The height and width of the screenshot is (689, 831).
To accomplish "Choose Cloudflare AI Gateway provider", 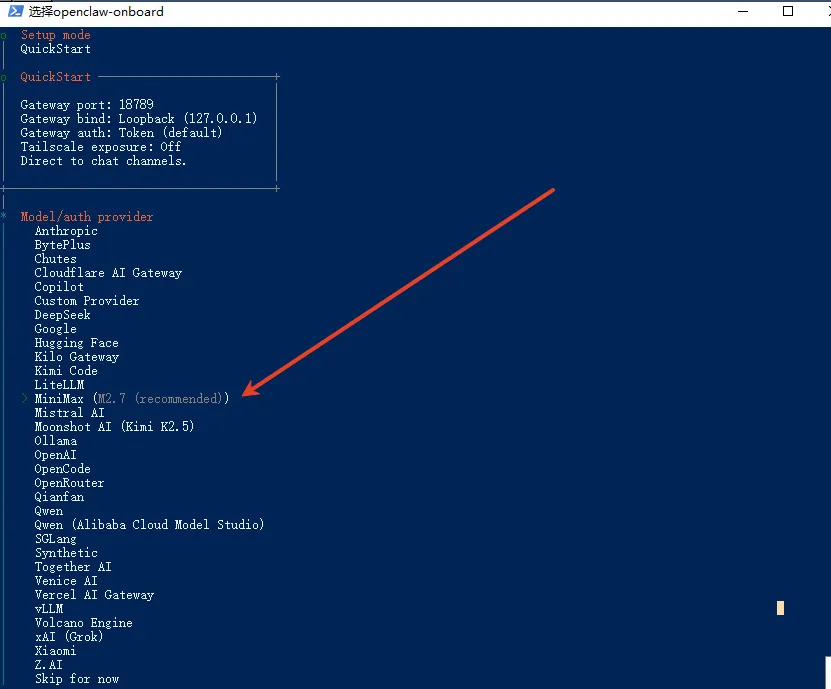I will tap(108, 273).
